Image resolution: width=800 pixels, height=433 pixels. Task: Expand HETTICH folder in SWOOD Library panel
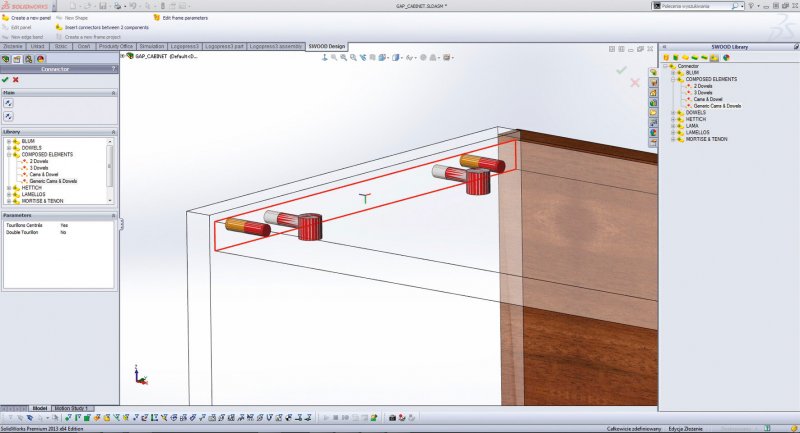(x=674, y=119)
